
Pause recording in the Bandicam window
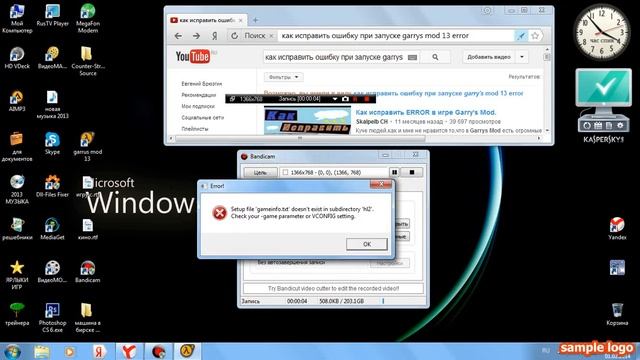pos(394,172)
